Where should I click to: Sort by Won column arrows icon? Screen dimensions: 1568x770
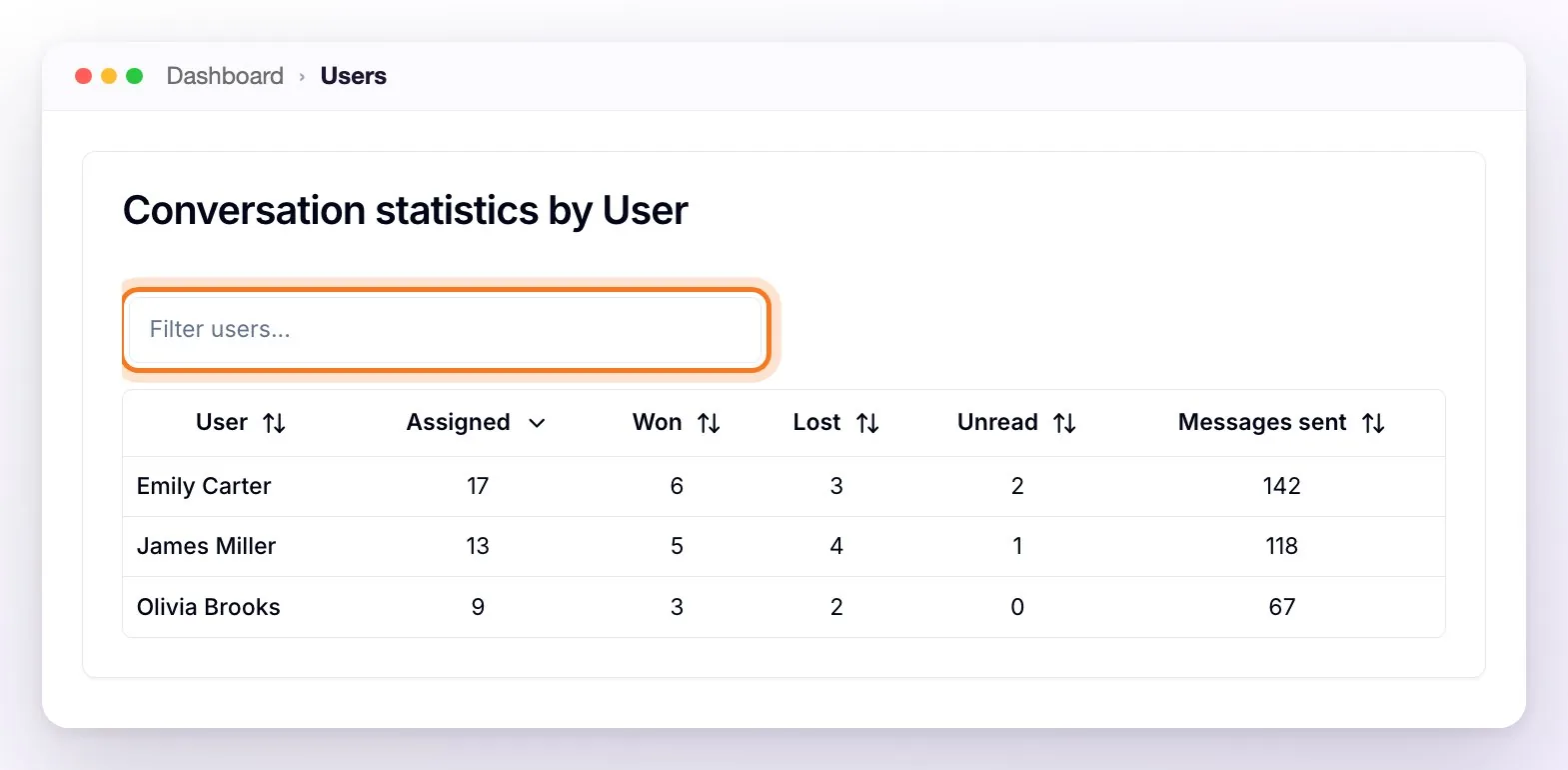coord(709,423)
